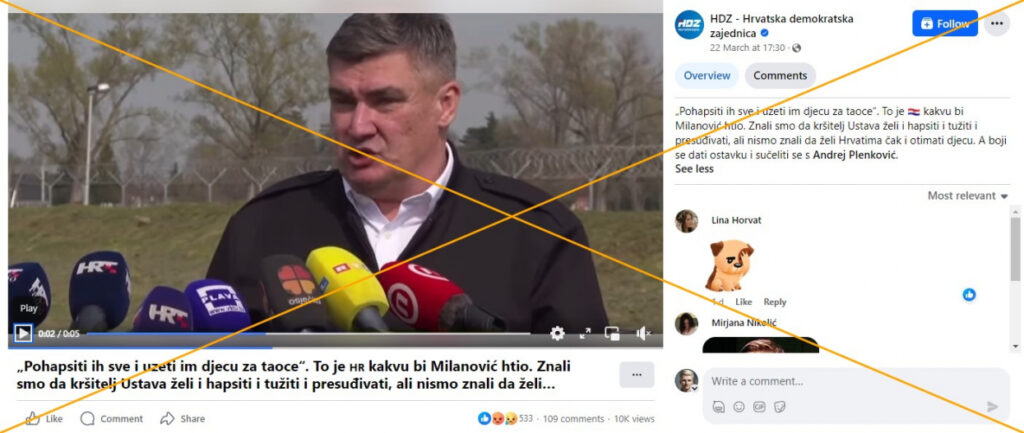Screen dimensions: 1024x433
Task: Toggle picture-in-picture mini player icon
Action: click(613, 334)
